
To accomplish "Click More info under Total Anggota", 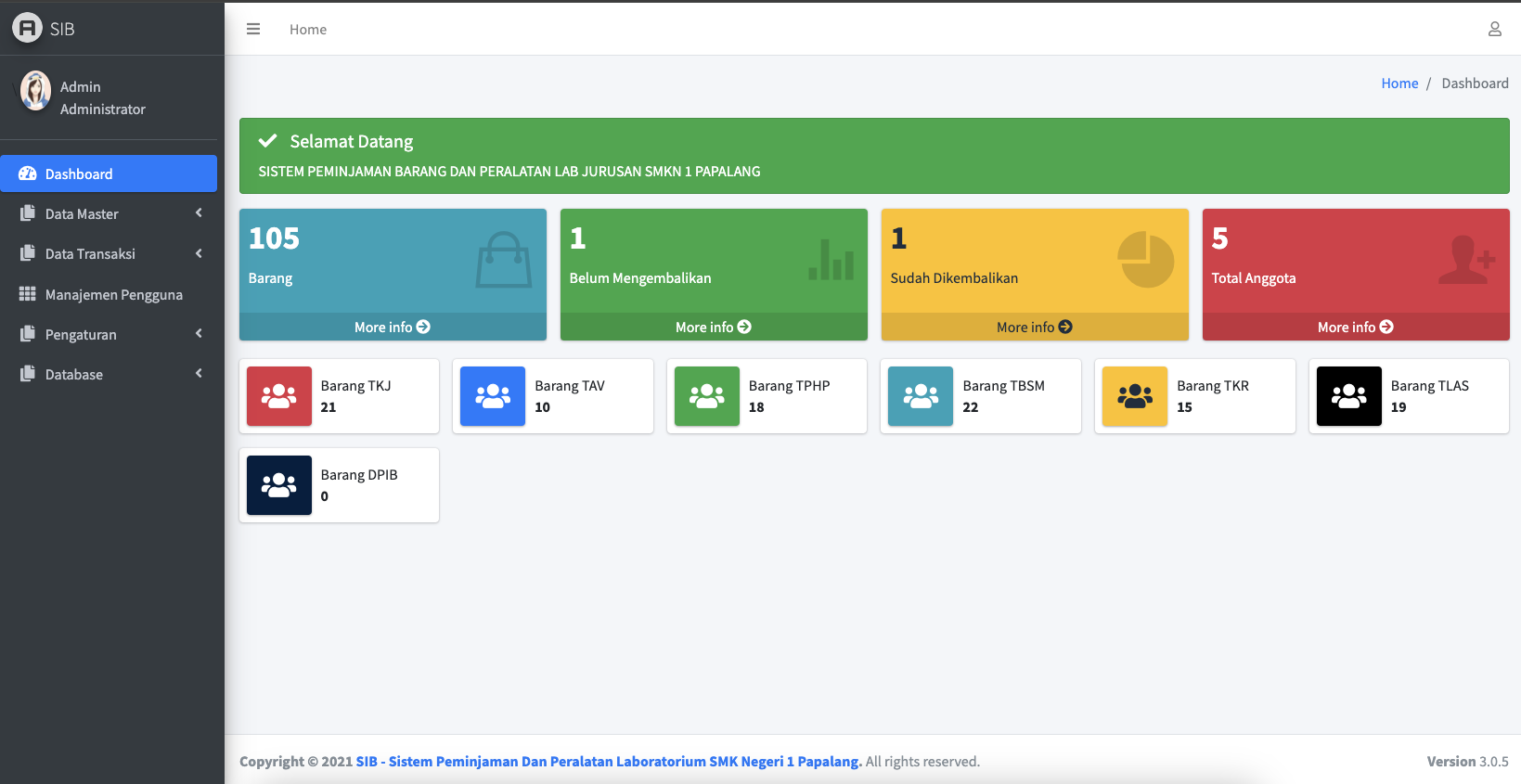I will [1355, 328].
